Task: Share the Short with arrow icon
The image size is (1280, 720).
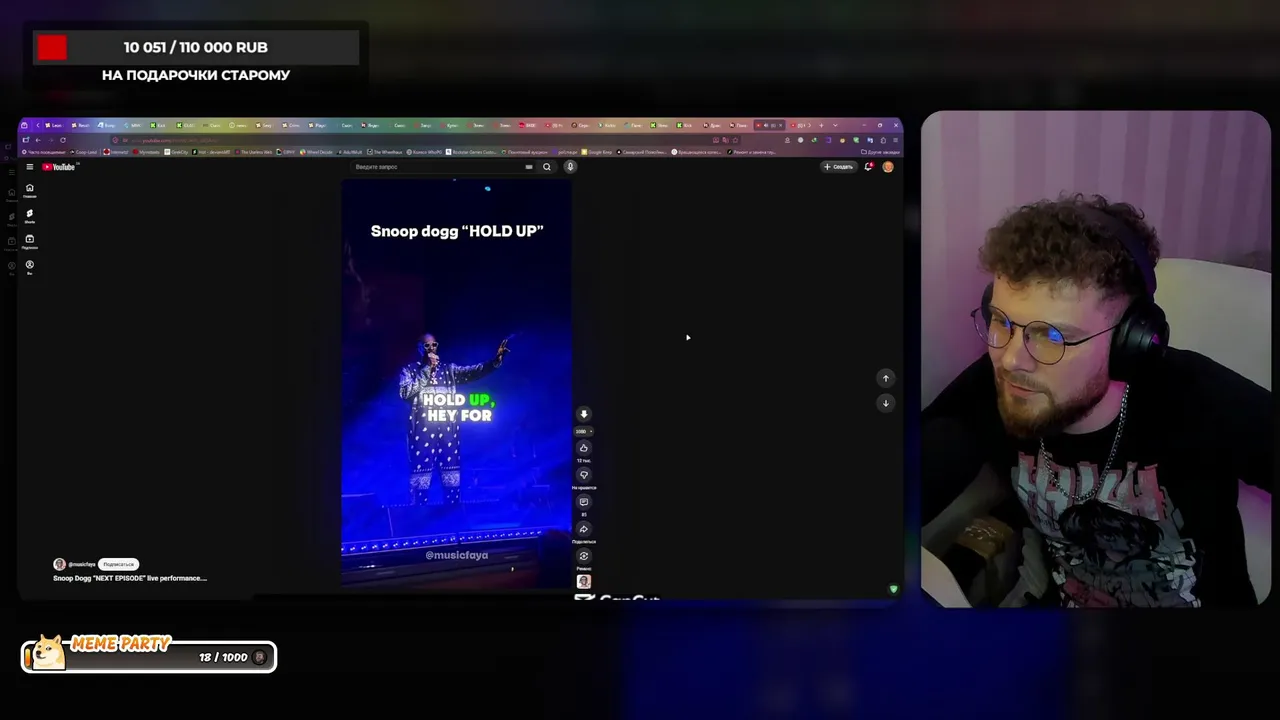Action: 584,529
